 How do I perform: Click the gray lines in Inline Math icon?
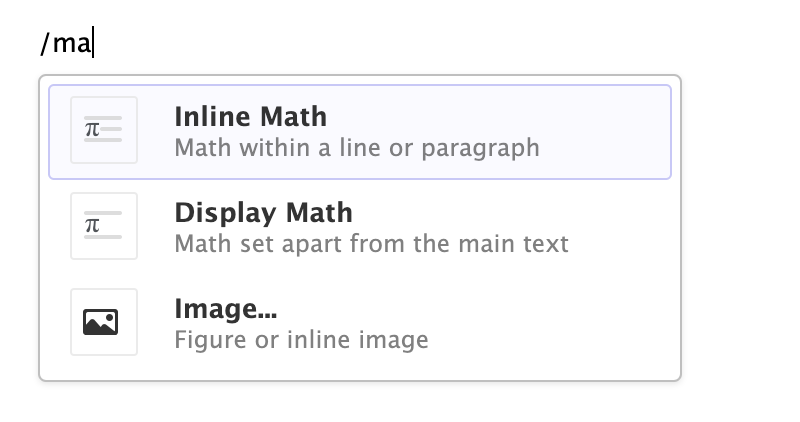[111, 130]
